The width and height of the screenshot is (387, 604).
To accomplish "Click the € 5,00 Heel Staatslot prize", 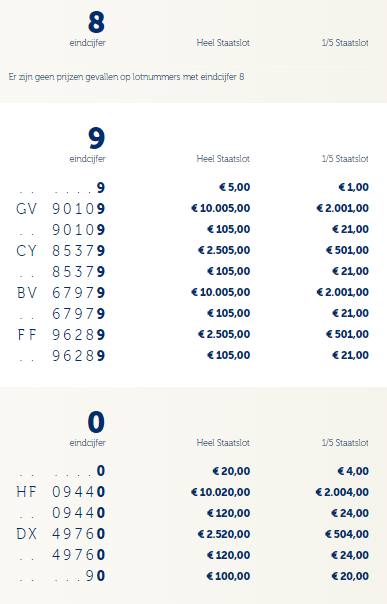I will 235,188.
